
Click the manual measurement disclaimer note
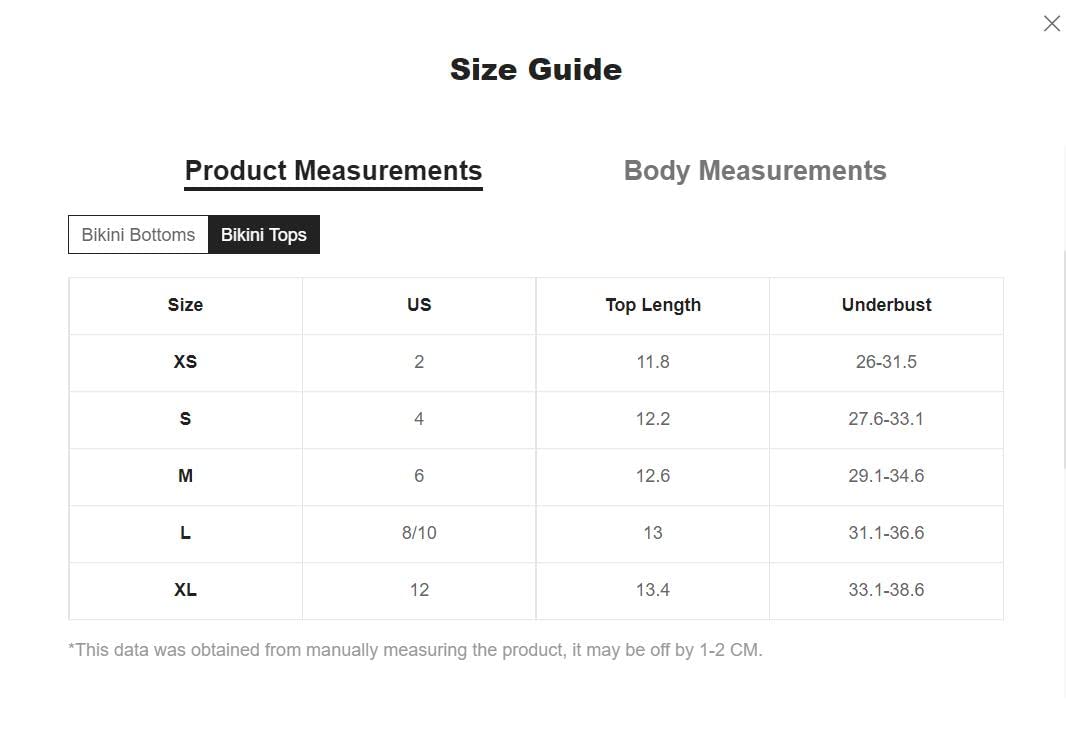[415, 650]
